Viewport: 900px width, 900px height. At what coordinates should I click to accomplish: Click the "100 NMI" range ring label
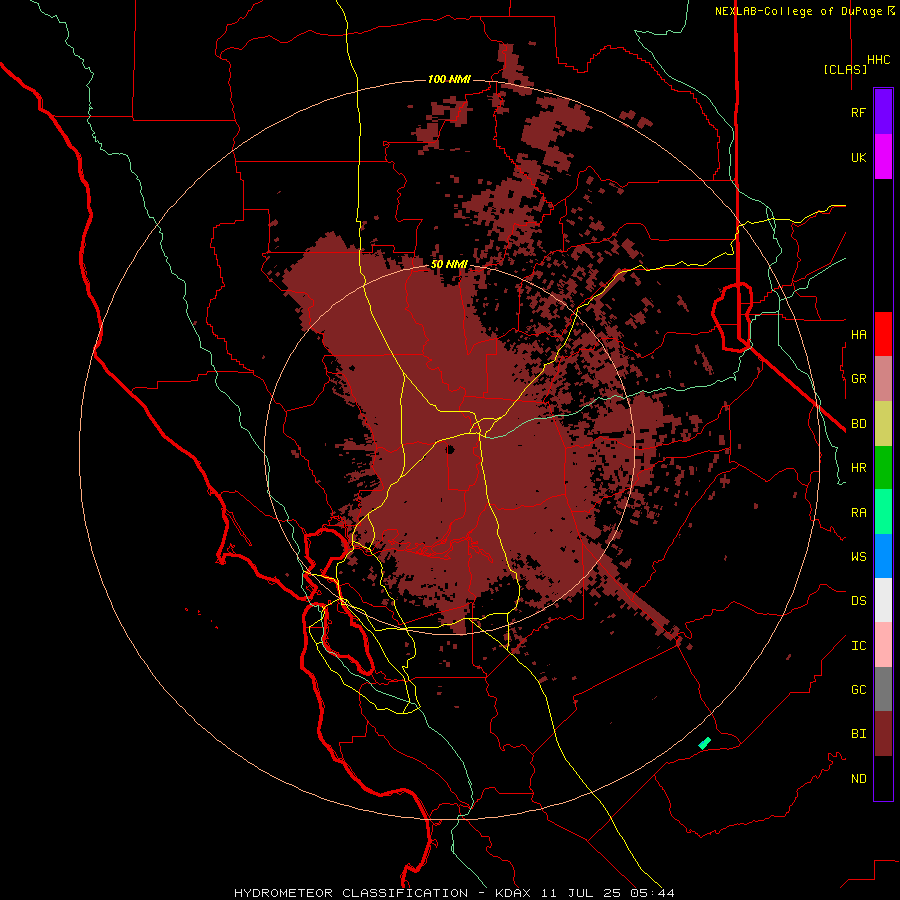449,79
